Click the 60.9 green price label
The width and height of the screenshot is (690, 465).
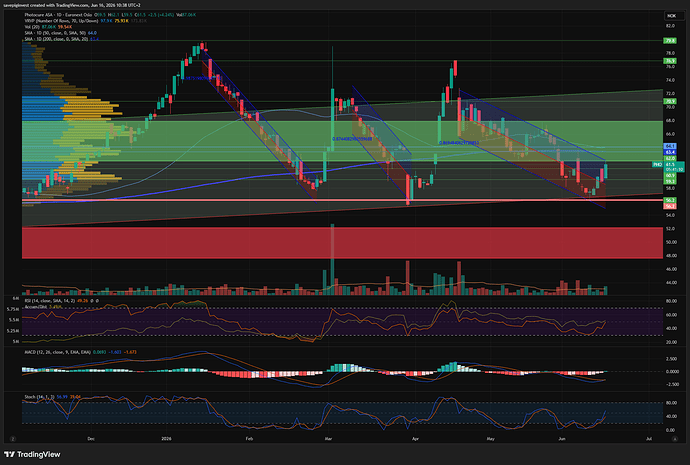coord(670,176)
